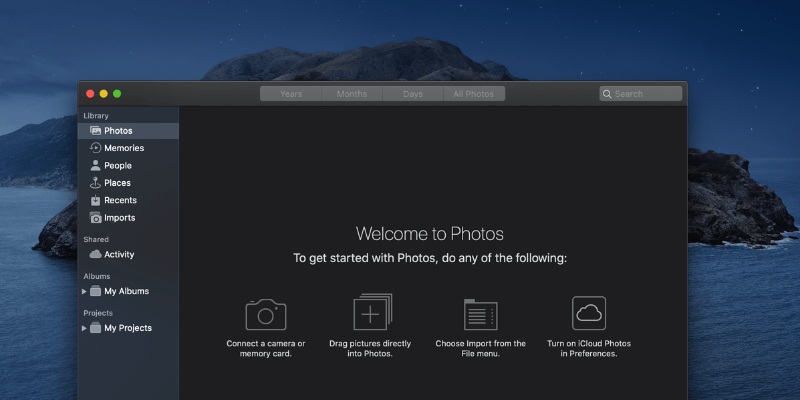The height and width of the screenshot is (400, 800).
Task: Click the Albums section header
Action: [97, 276]
